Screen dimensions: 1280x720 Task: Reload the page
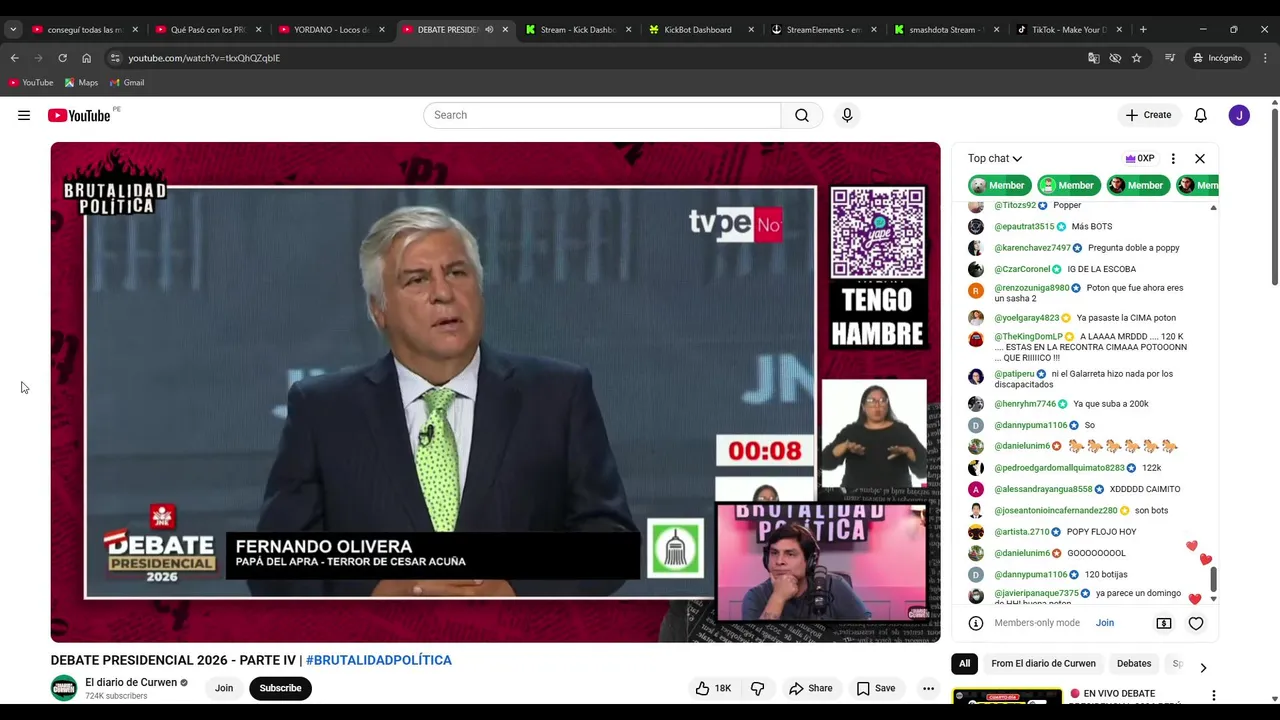coord(62,58)
